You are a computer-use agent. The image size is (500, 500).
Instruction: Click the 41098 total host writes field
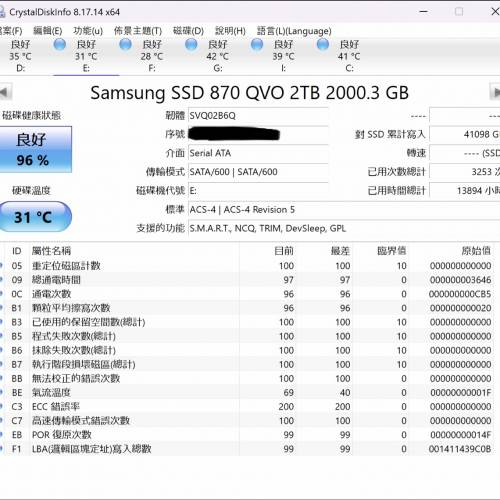(x=465, y=134)
